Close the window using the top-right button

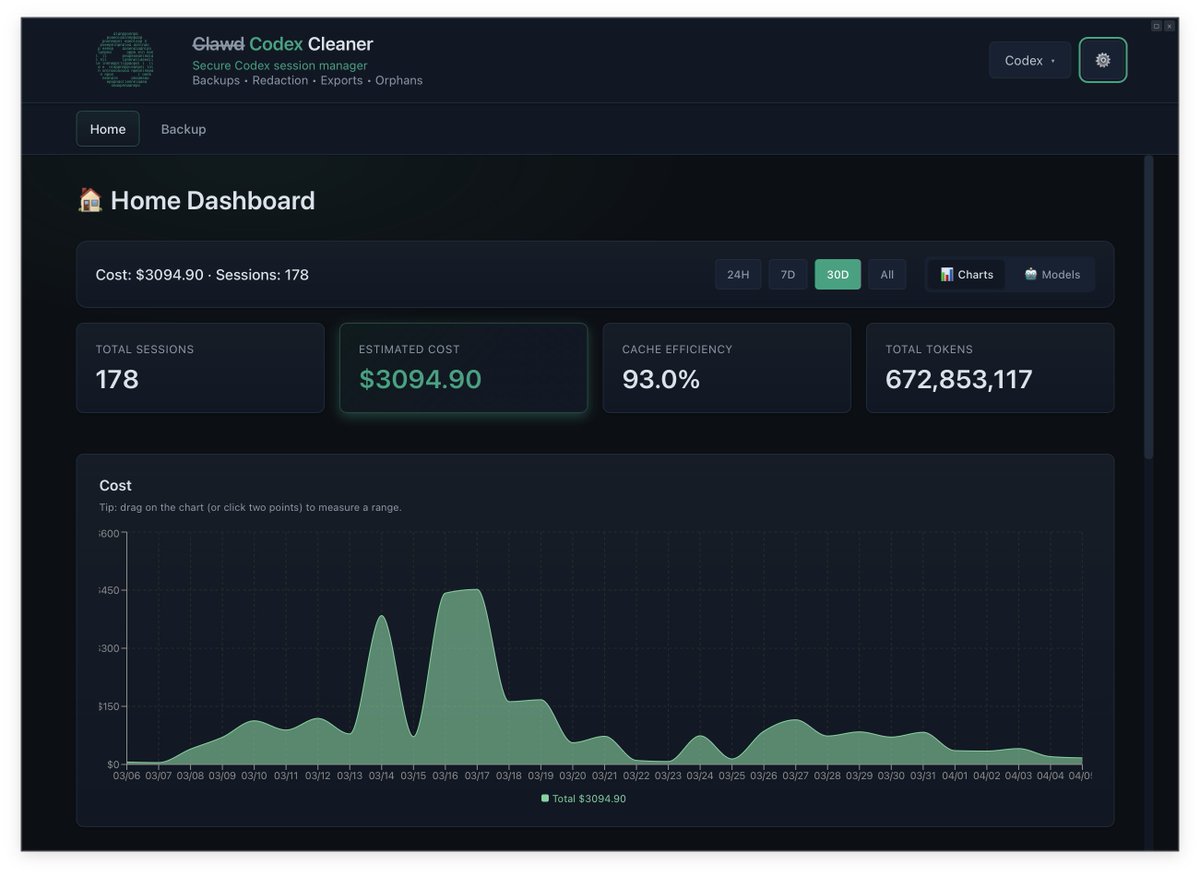tap(1169, 26)
